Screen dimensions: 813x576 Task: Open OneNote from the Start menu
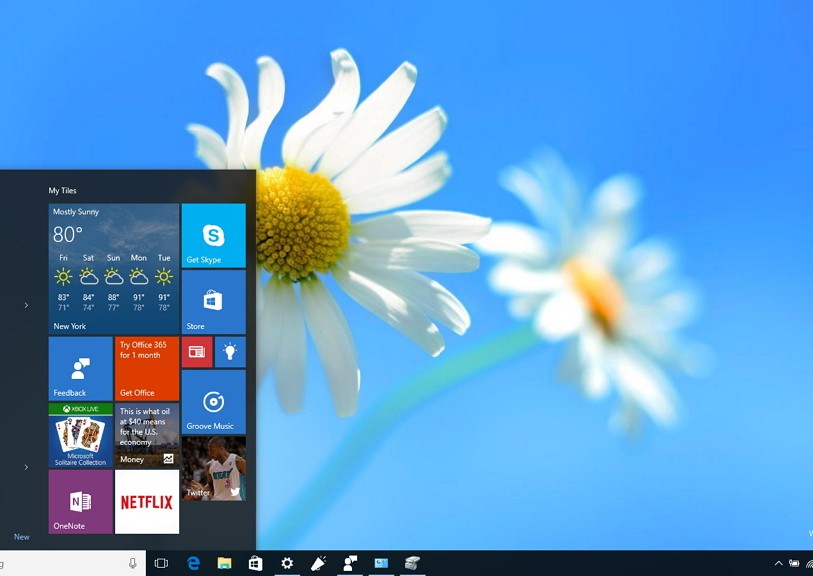(79, 501)
